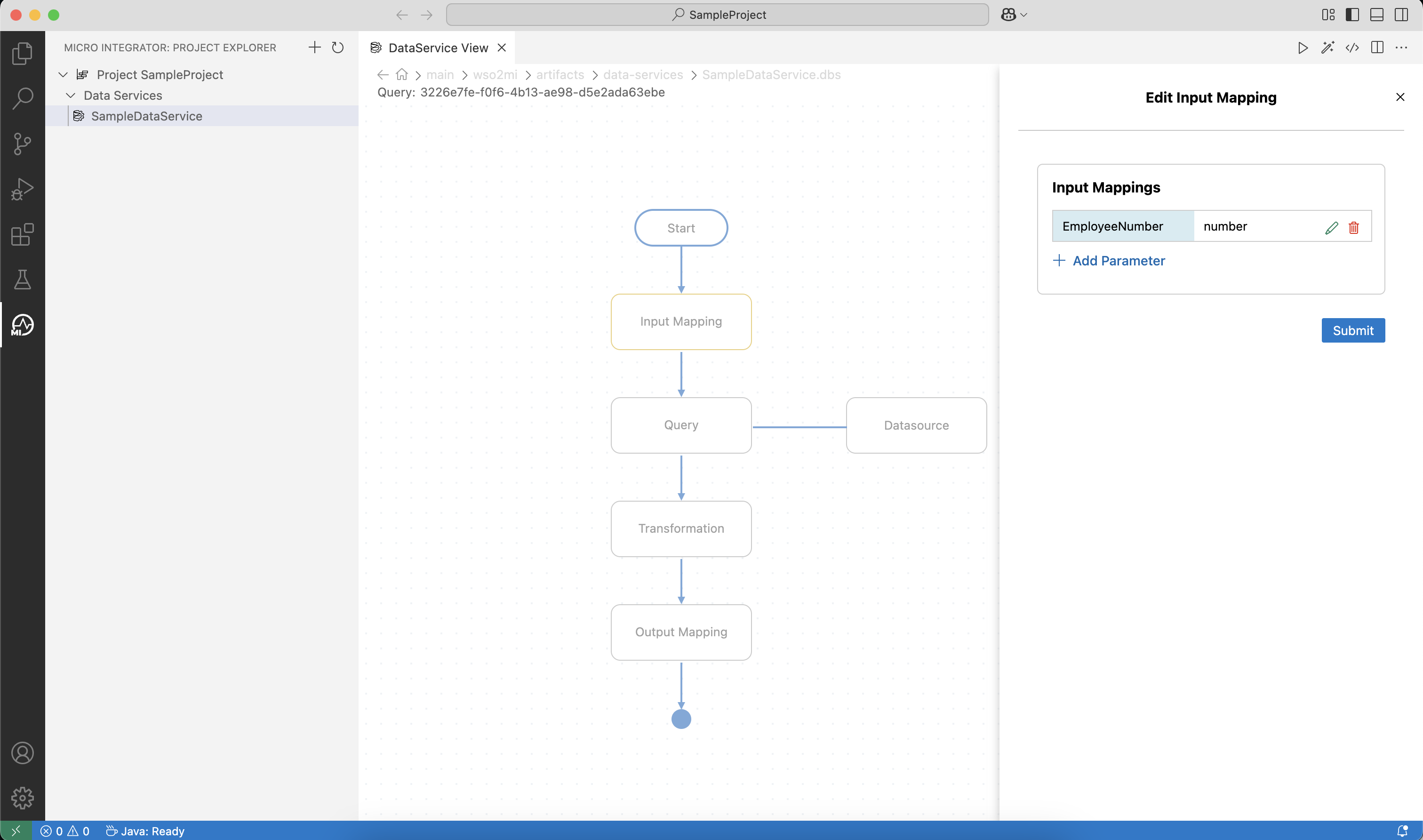1423x840 pixels.
Task: Toggle the primary sidebar visibility
Action: 1352,15
